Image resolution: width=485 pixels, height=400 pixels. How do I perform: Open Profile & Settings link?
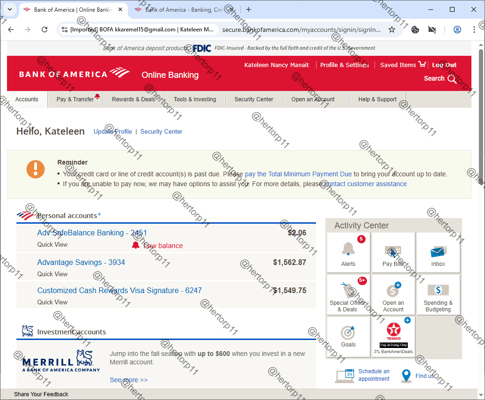[344, 65]
